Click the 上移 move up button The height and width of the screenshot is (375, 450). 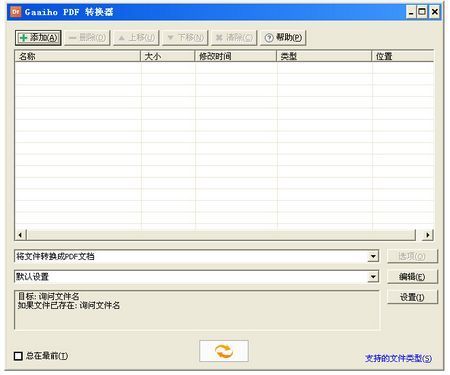click(x=136, y=38)
